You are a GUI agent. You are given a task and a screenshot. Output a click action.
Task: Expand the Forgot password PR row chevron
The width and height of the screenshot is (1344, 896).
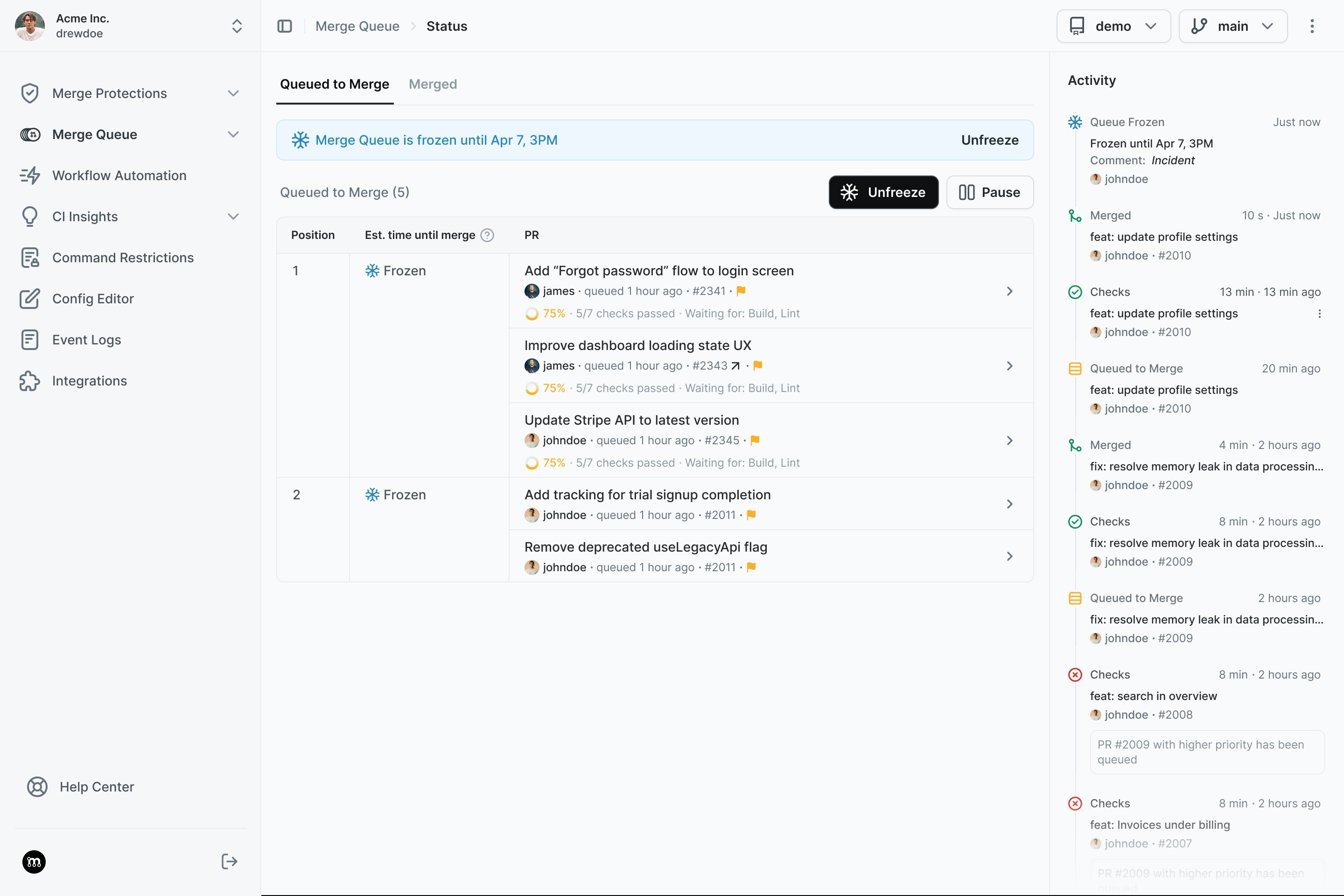click(1010, 291)
